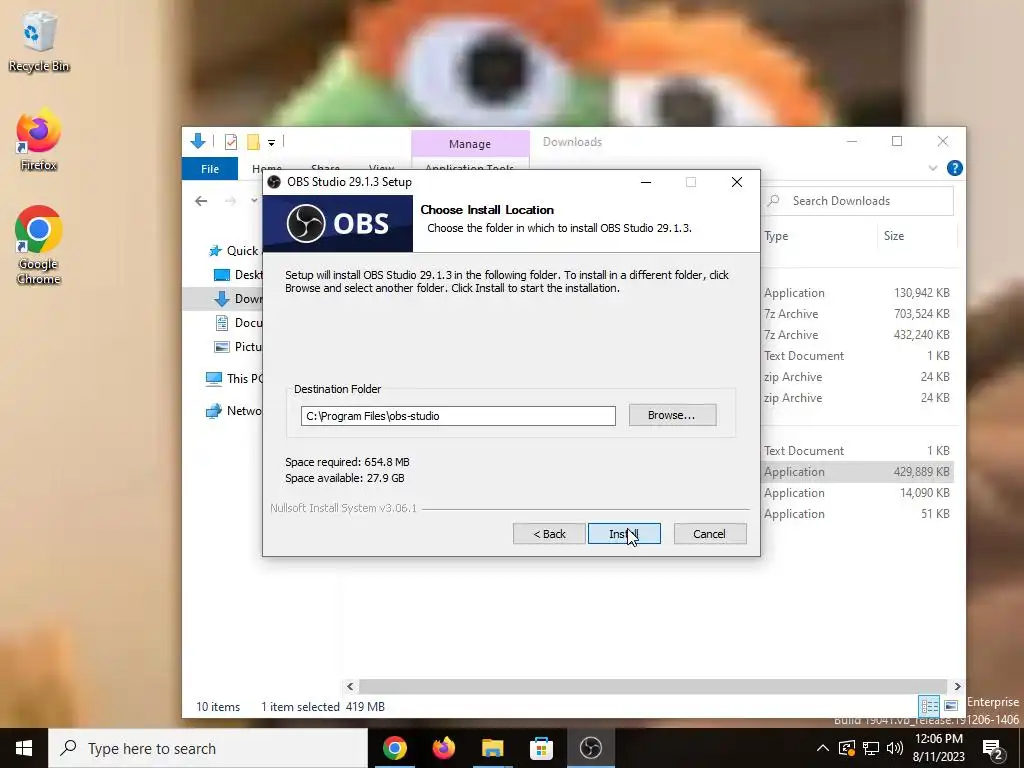Viewport: 1024px width, 768px height.
Task: Open the Windows Start menu
Action: point(24,748)
